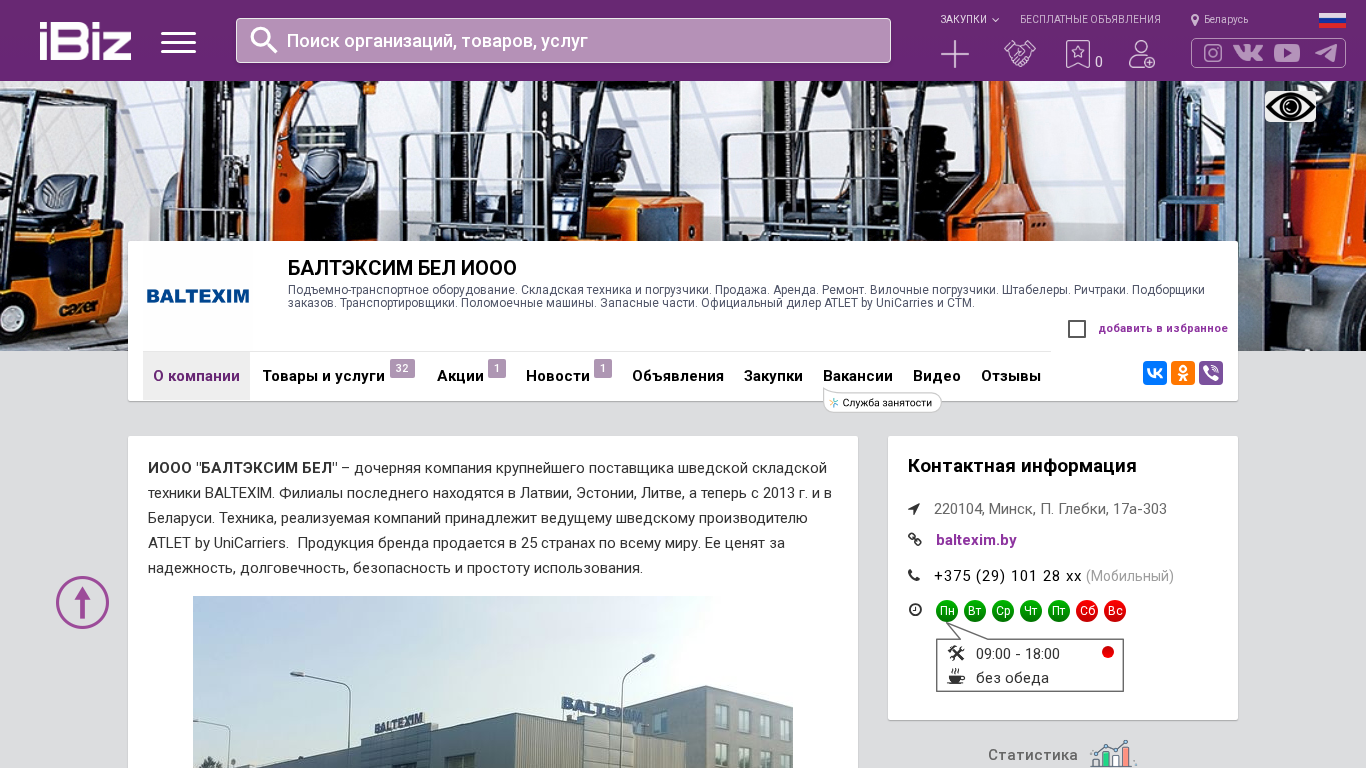Click 'без обеда' lunch break text
The image size is (1366, 768).
pos(1013,678)
